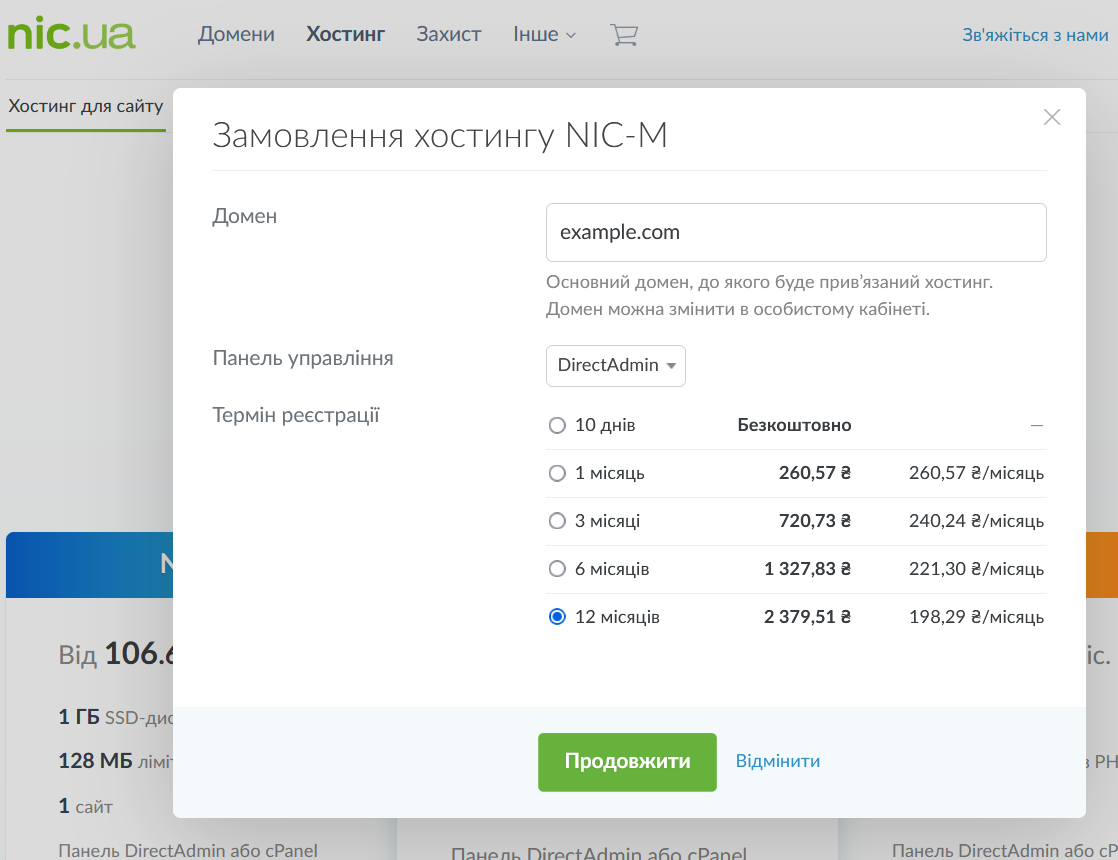Select the 12 місяців radio option
1118x860 pixels.
pos(557,617)
